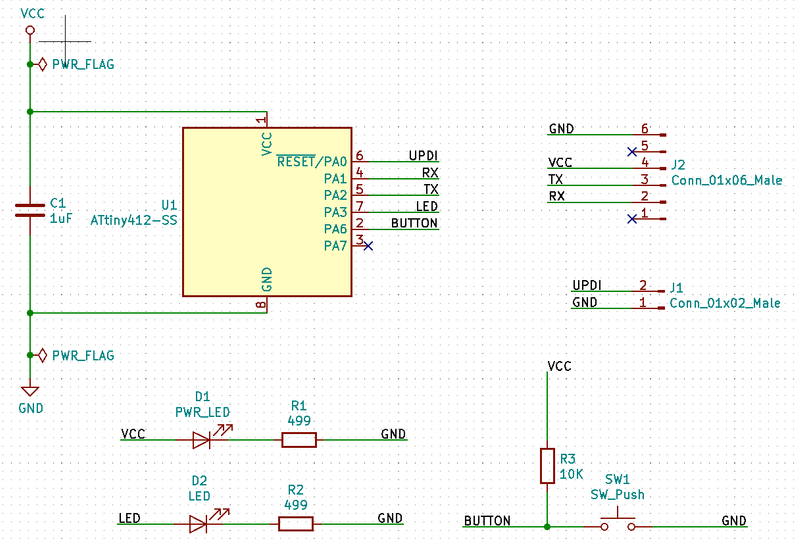Image resolution: width=800 pixels, height=541 pixels.
Task: Select the D2 LED diode symbol
Action: (200, 523)
